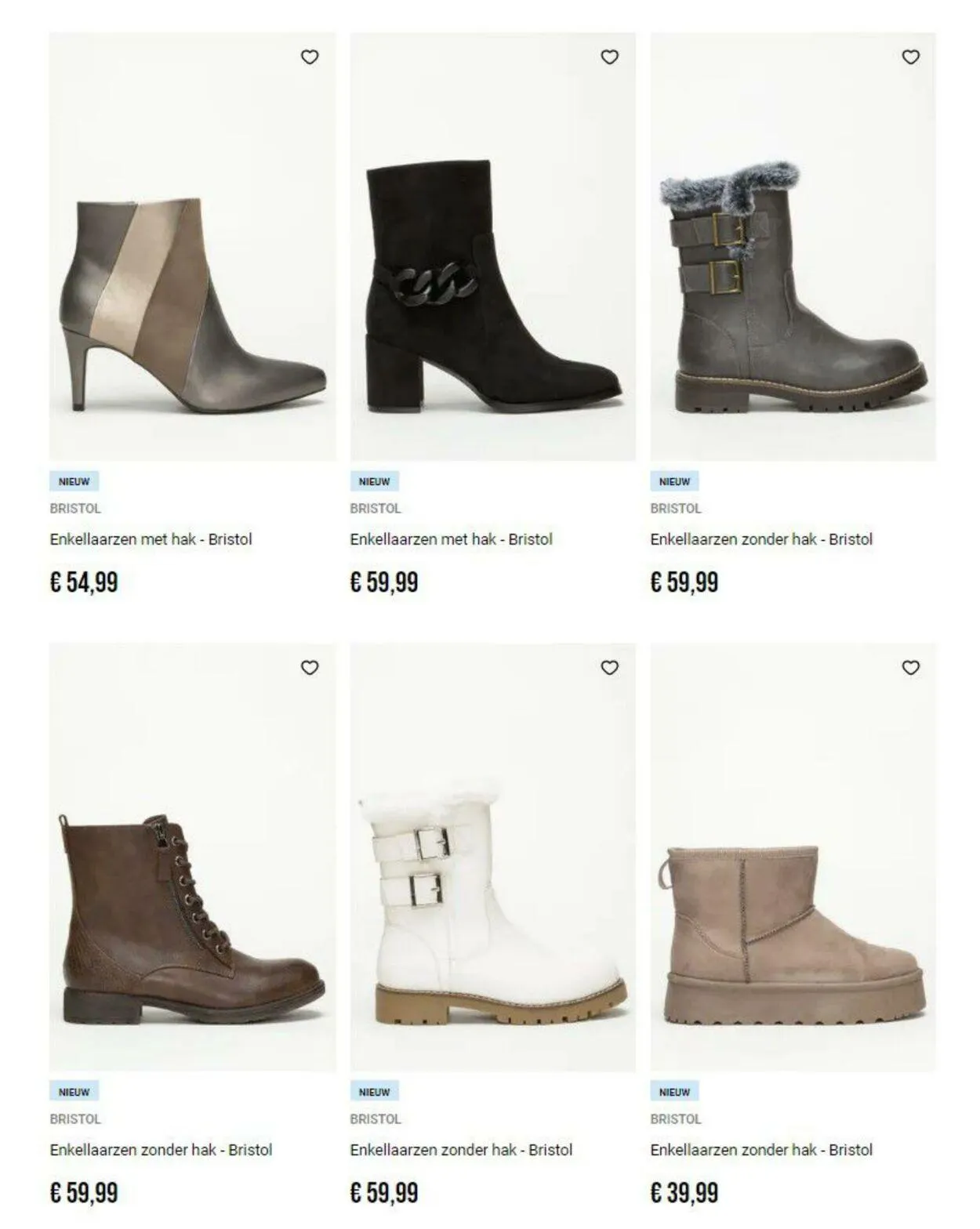Open white double-buckle boot photo
Image resolution: width=980 pixels, height=1229 pixels.
click(x=492, y=857)
